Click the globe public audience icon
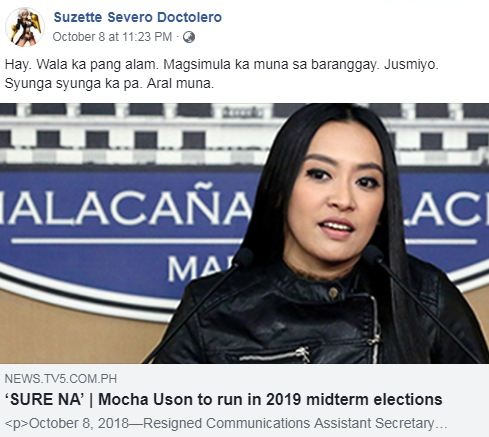The image size is (489, 437). tap(189, 37)
